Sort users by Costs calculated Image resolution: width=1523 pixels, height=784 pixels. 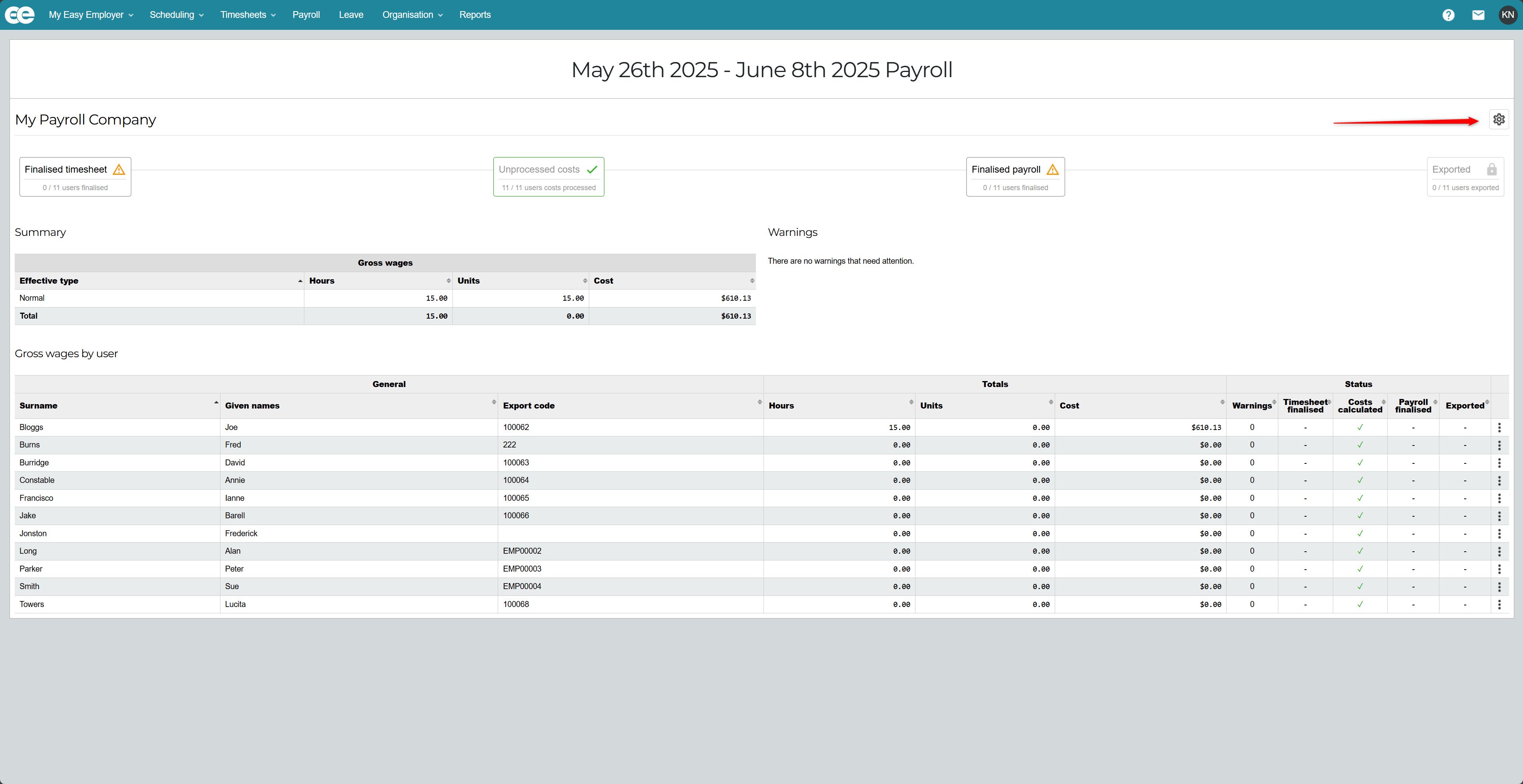[1360, 406]
